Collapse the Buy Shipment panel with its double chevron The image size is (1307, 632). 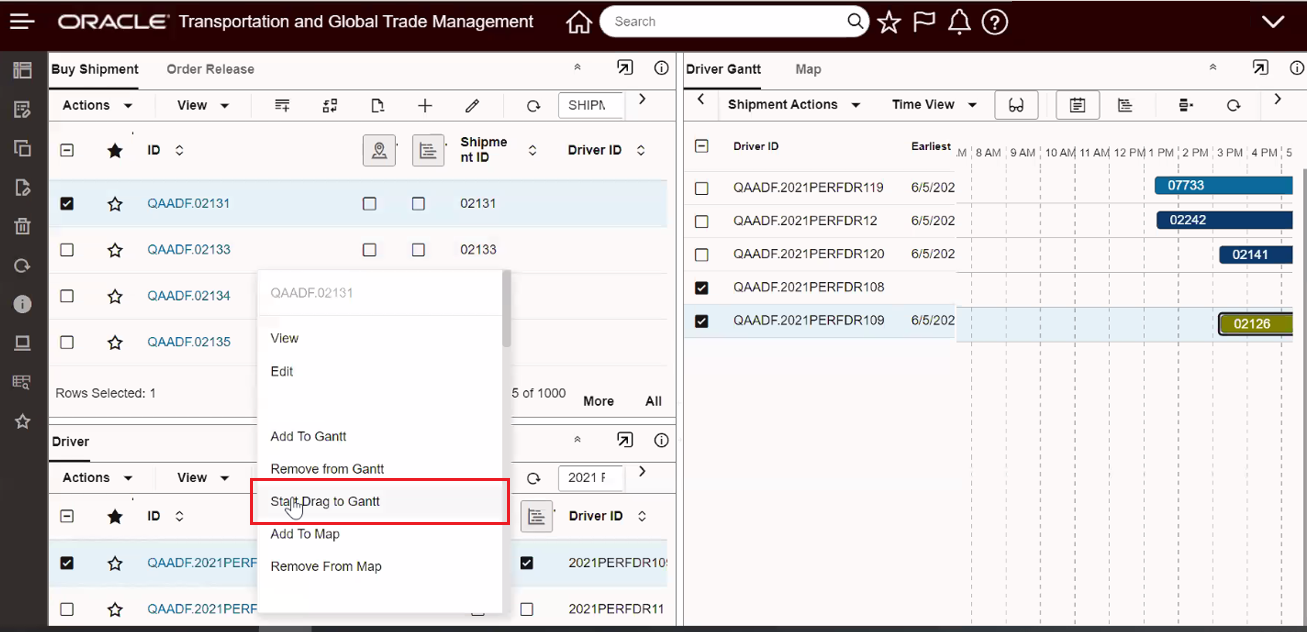577,68
